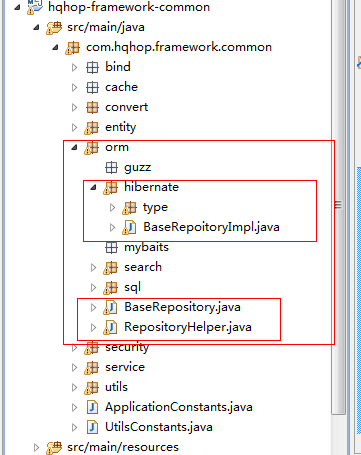Viewport: 361px width, 455px height.
Task: Expand the type package under hibernate
Action: (x=112, y=207)
